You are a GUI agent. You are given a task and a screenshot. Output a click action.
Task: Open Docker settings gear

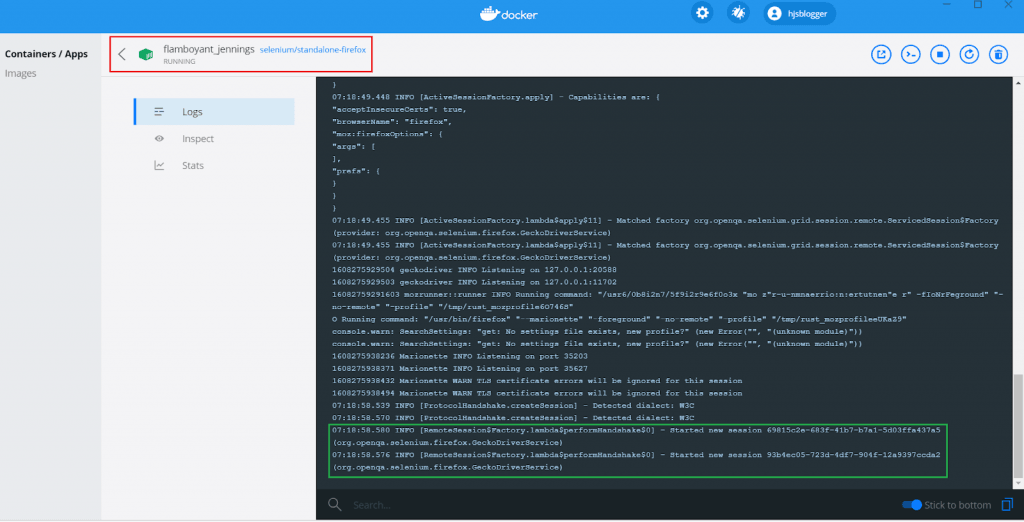point(703,13)
